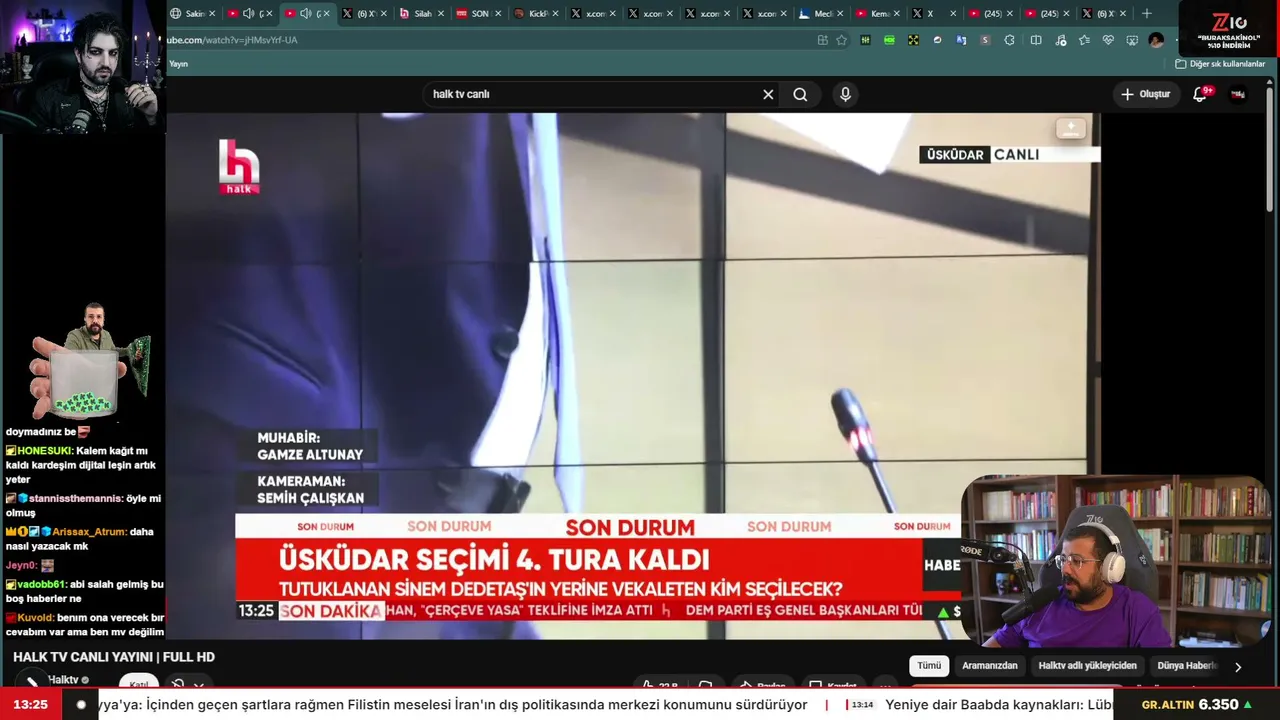Image resolution: width=1280 pixels, height=720 pixels.
Task: Click the gray S extension icon
Action: pyautogui.click(x=985, y=40)
